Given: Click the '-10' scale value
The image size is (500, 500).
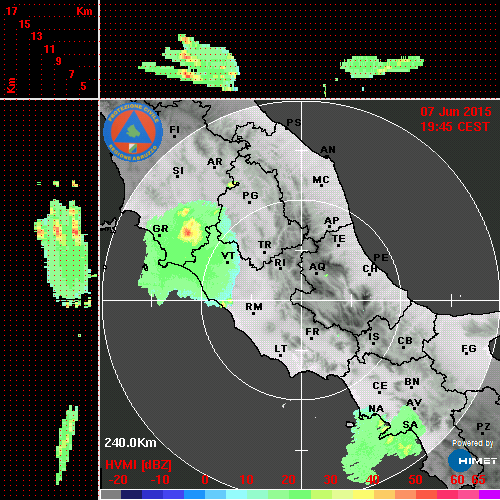Looking at the screenshot, I should coord(160,480).
